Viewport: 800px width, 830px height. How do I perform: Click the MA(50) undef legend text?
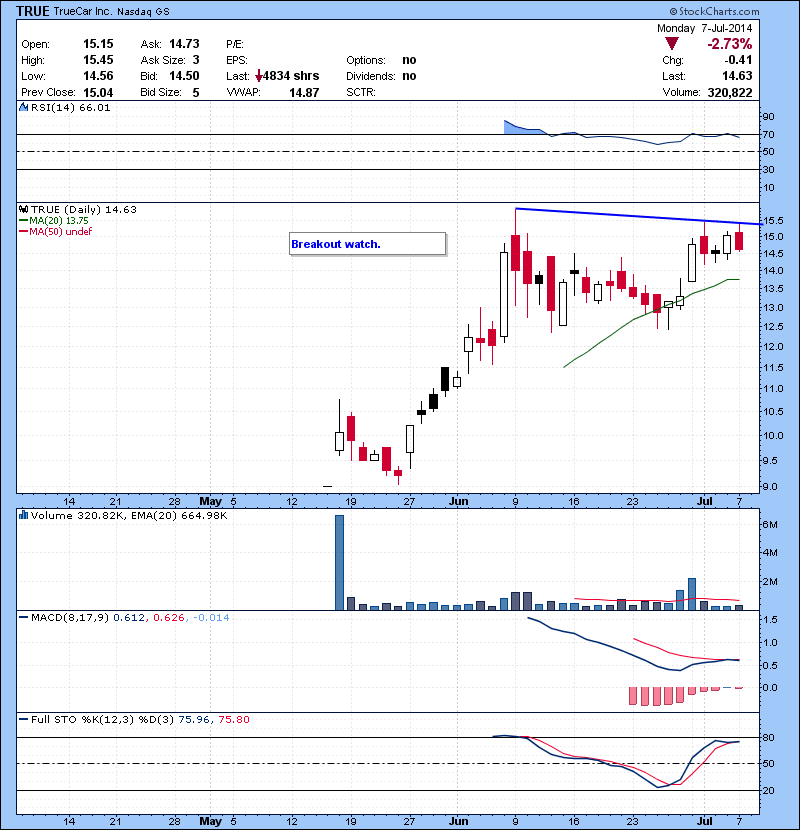pos(60,232)
